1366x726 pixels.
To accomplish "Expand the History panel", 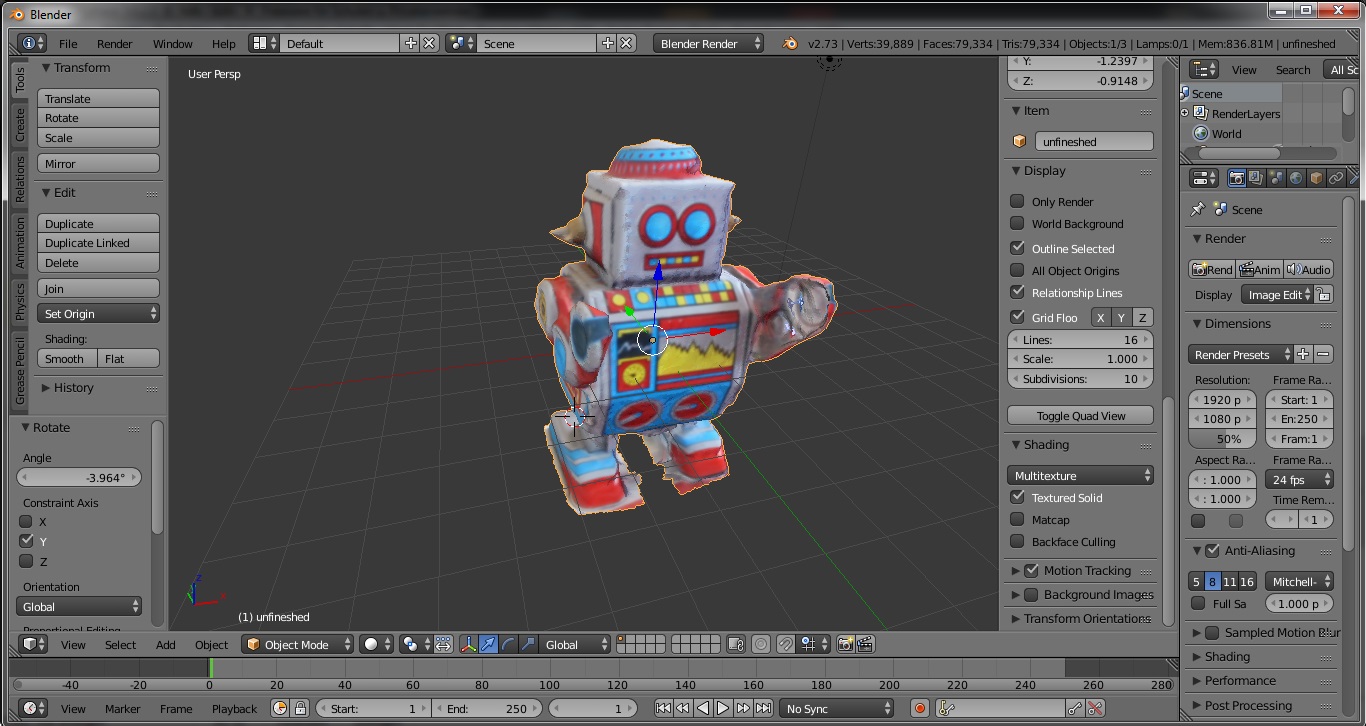I will point(73,388).
